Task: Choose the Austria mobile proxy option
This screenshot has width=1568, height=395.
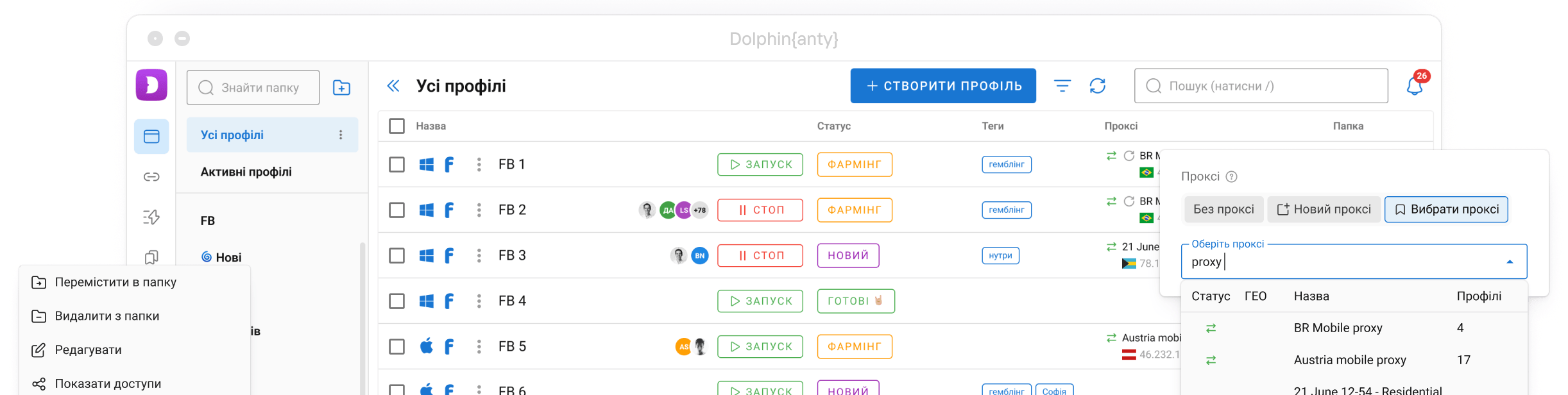Action: [x=1354, y=360]
